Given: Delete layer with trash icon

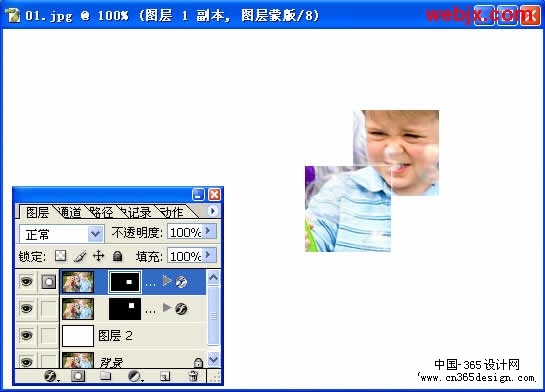Looking at the screenshot, I should 194,376.
